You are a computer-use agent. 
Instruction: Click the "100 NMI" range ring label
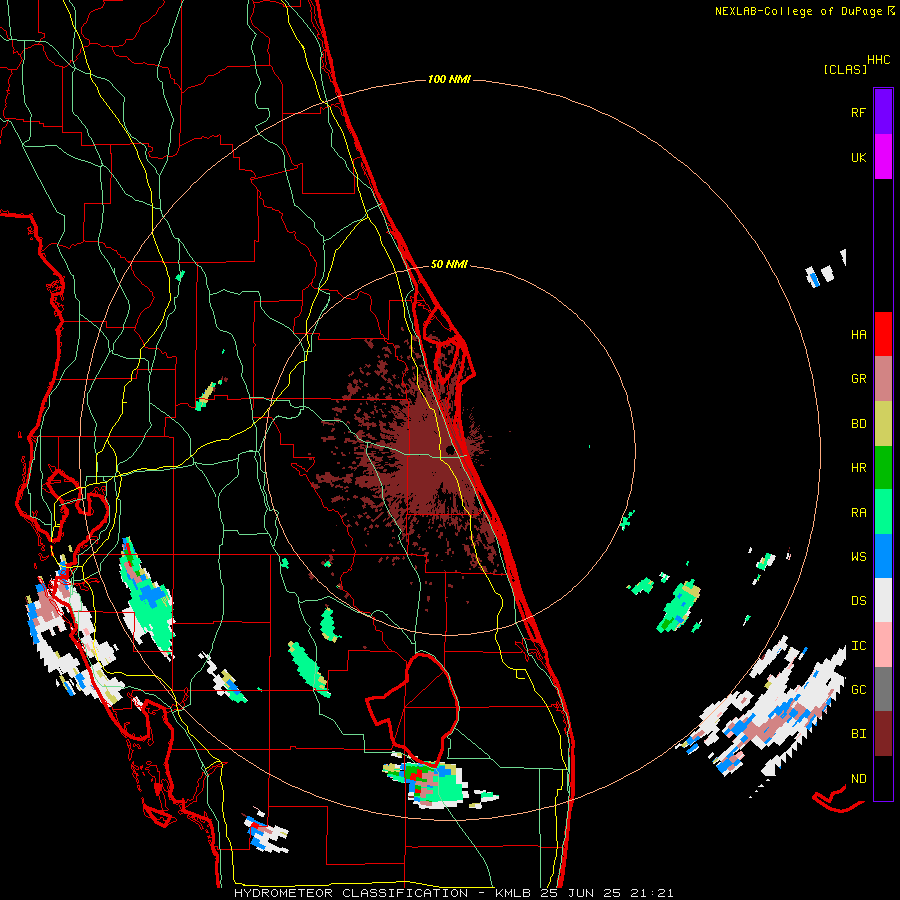click(449, 79)
